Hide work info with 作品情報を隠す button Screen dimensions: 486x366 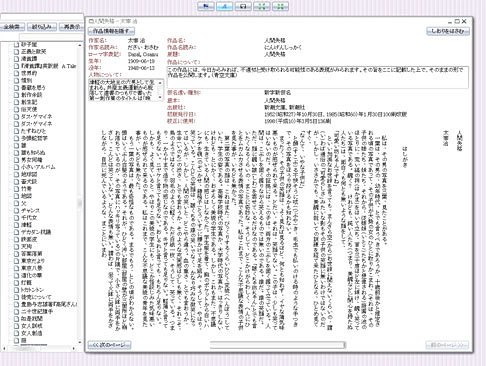click(x=111, y=31)
